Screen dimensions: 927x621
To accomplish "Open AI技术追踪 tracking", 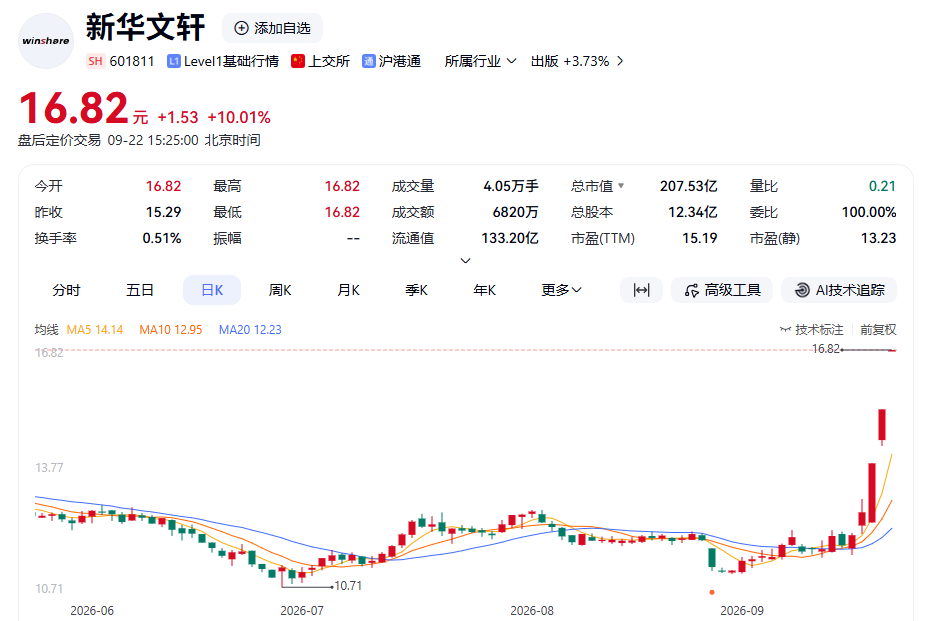I will (839, 290).
